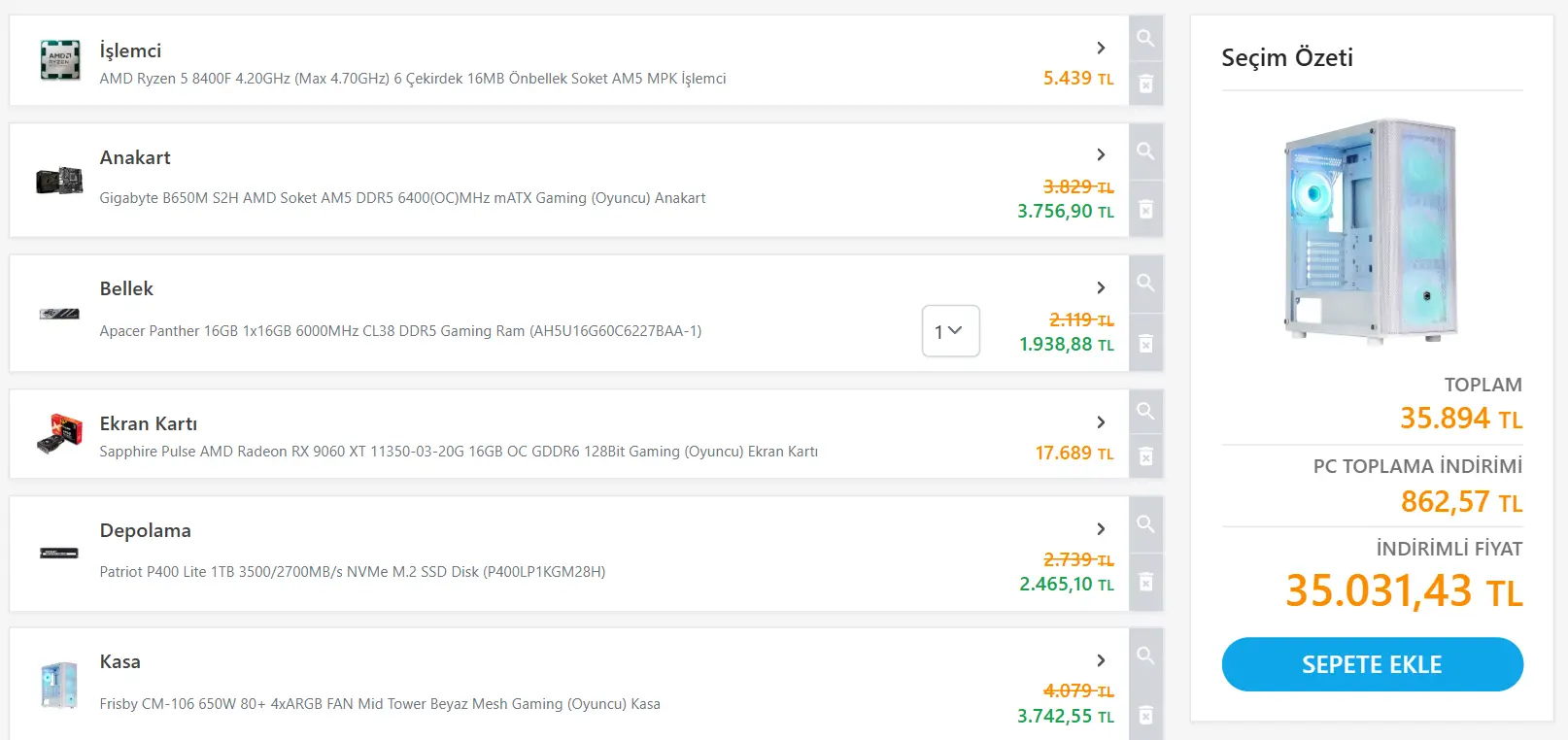Image resolution: width=1568 pixels, height=740 pixels.
Task: Click the İNDİRİMLİ FİYAT label
Action: point(1449,549)
